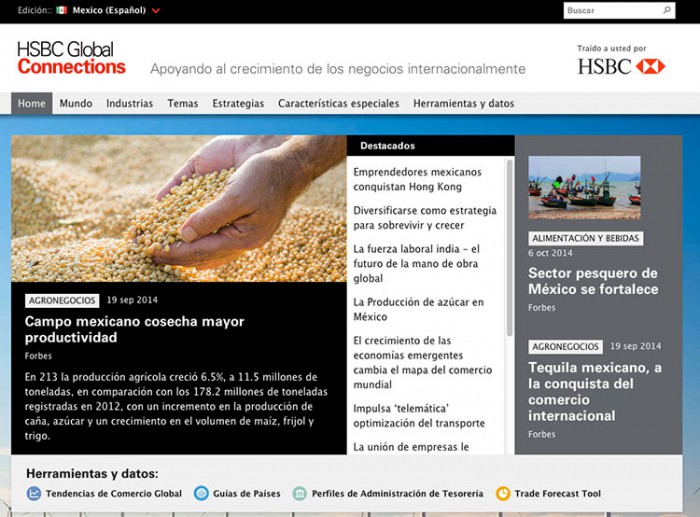Open the fishing boats thumbnail image

(584, 187)
